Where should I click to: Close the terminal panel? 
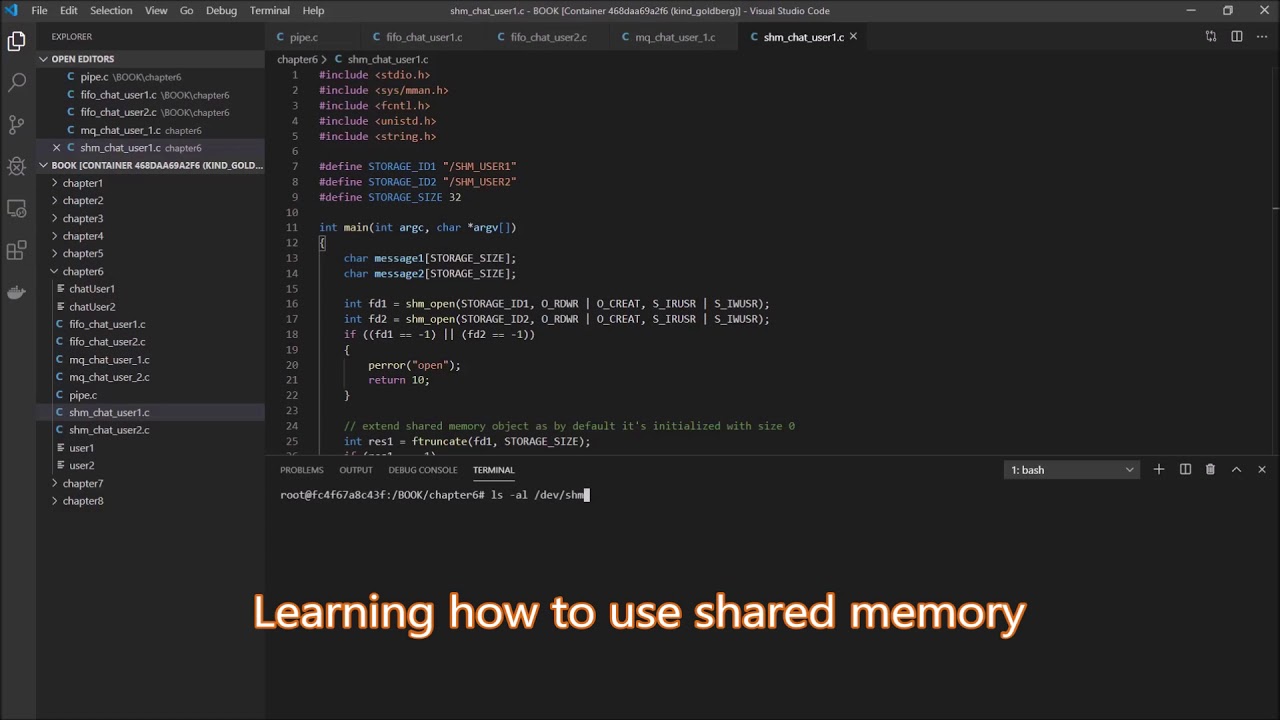1262,469
